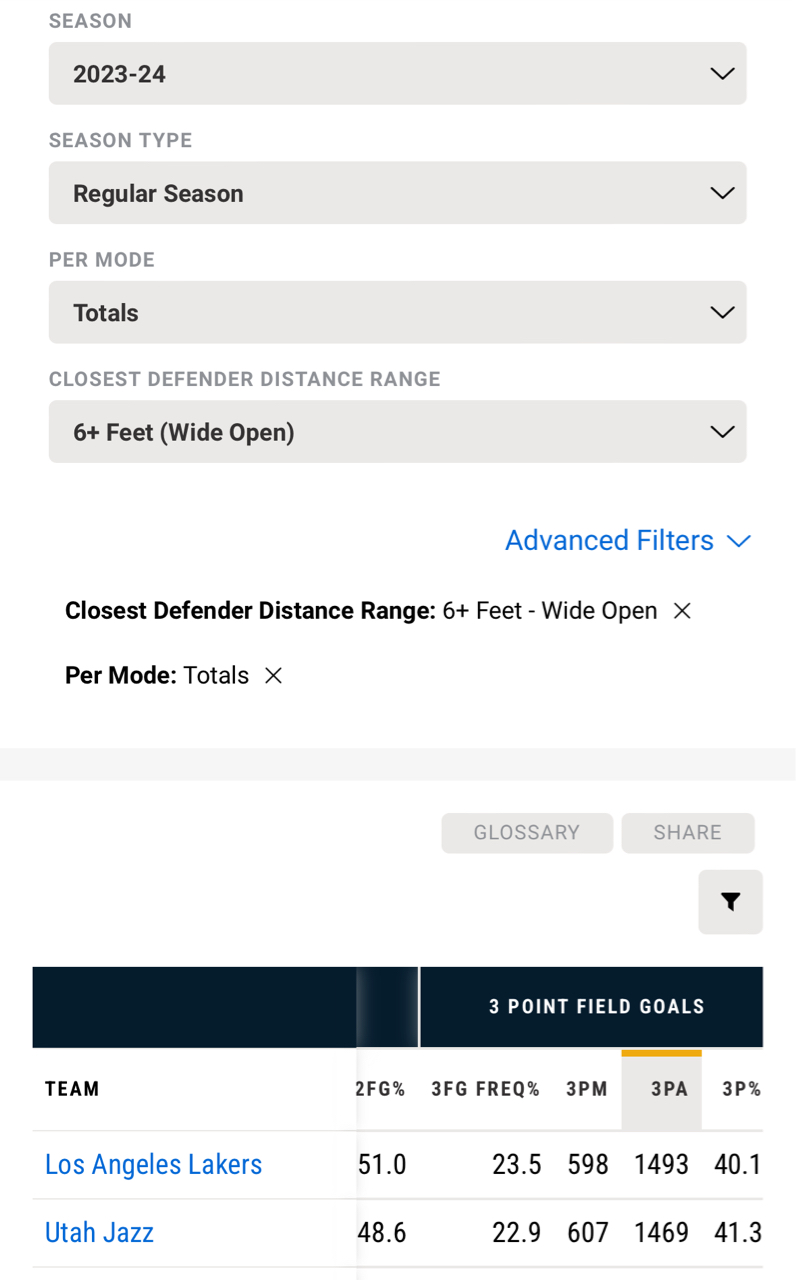Open the Los Angeles Lakers team link
Viewport: 796px width, 1280px height.
click(x=153, y=1165)
